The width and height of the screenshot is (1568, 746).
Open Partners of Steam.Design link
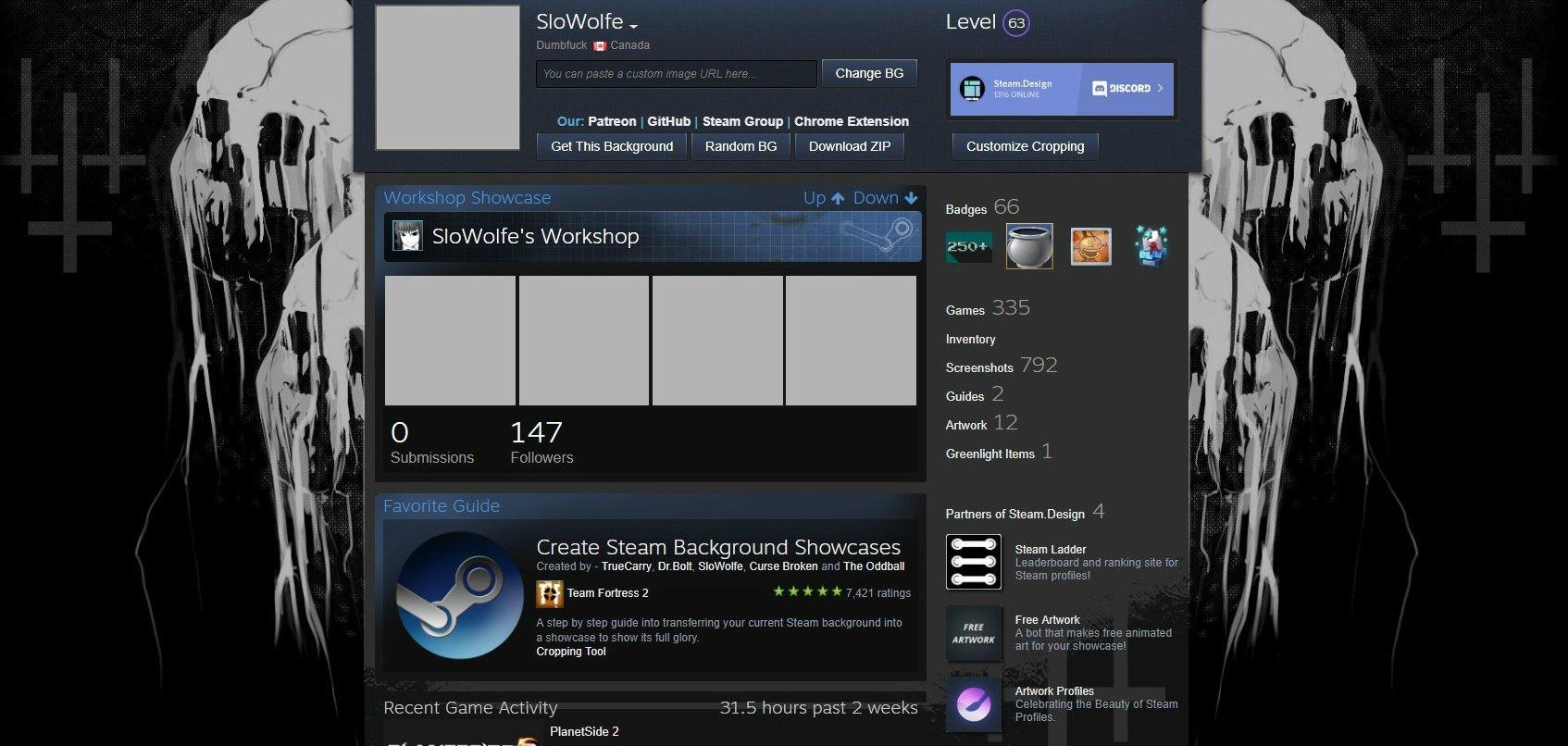(x=1025, y=512)
